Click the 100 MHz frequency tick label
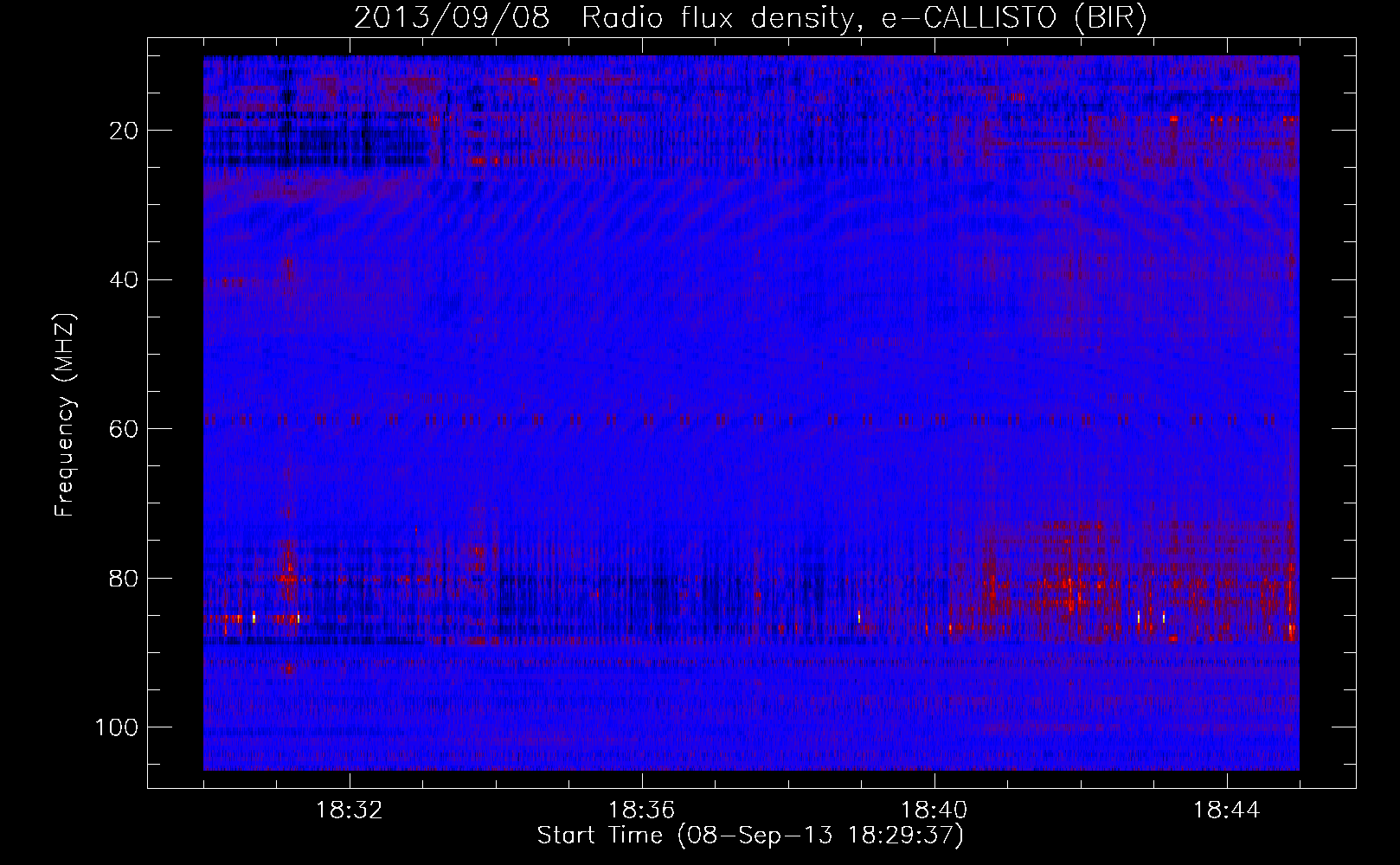This screenshot has width=1400, height=865. click(117, 727)
